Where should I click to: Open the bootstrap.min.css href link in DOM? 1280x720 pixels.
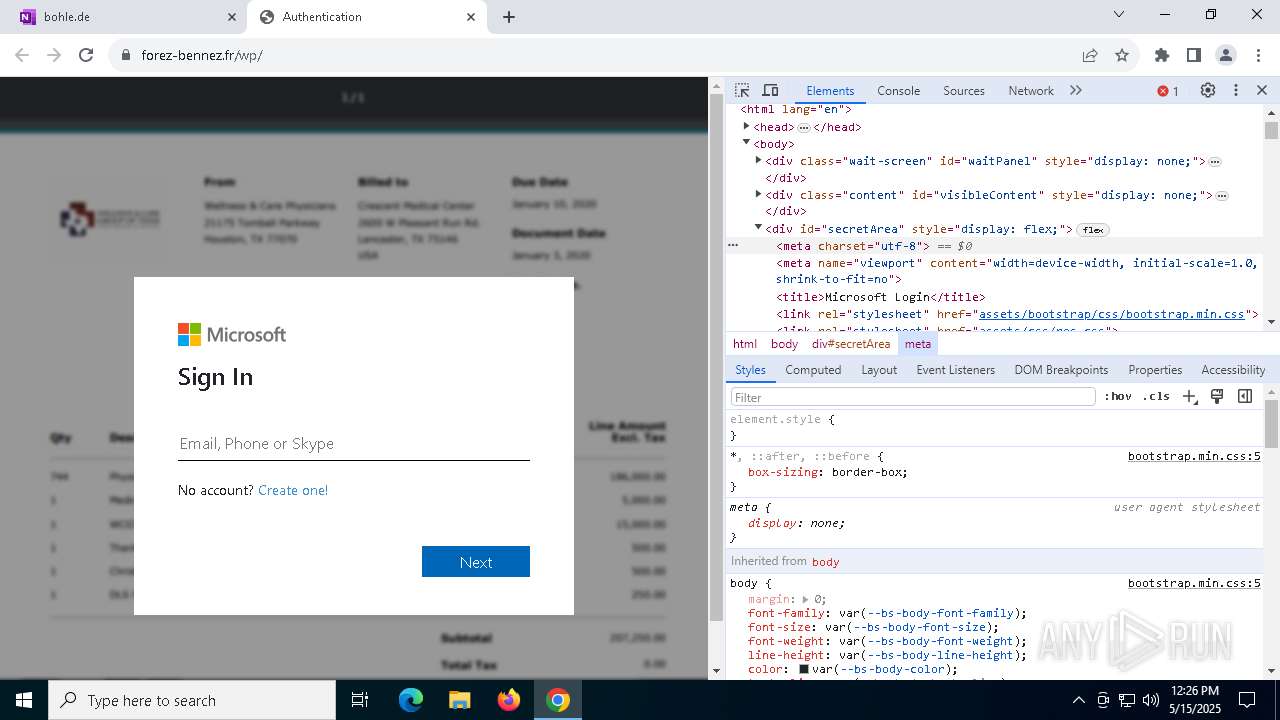pos(1113,314)
